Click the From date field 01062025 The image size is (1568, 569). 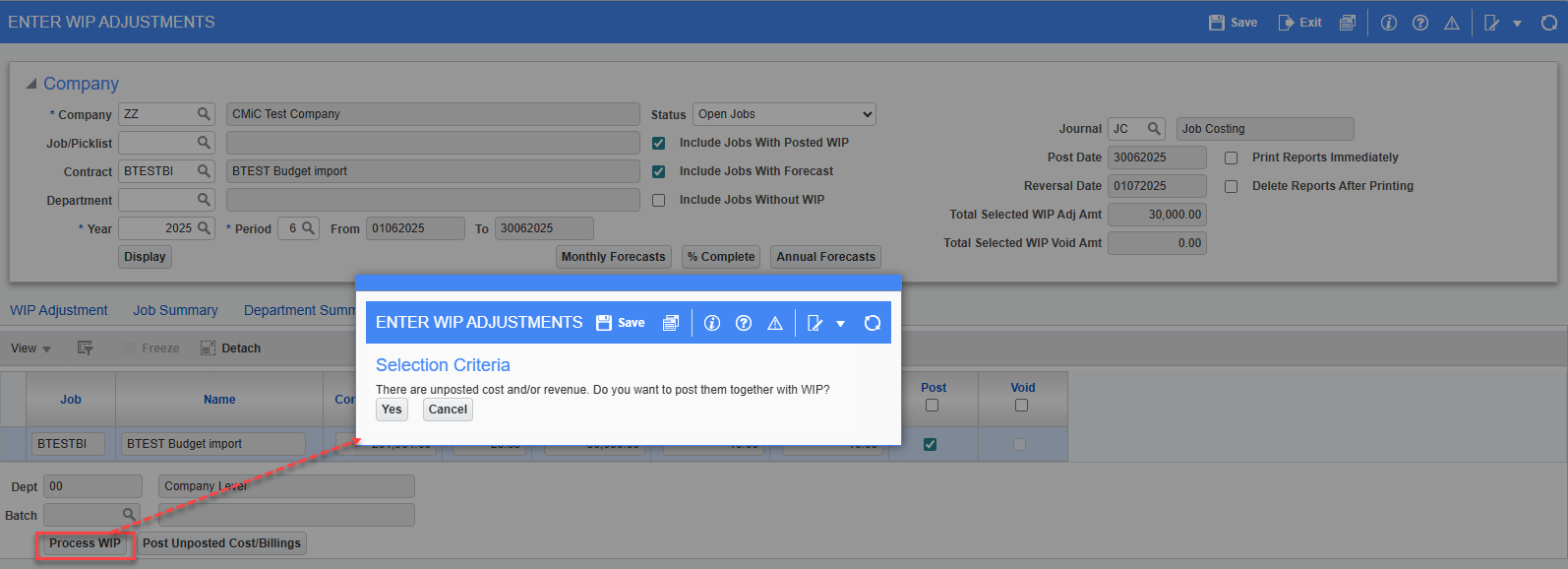415,228
